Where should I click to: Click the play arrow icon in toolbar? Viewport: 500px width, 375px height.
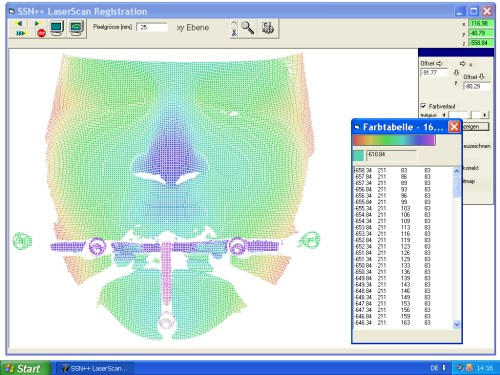pyautogui.click(x=37, y=23)
